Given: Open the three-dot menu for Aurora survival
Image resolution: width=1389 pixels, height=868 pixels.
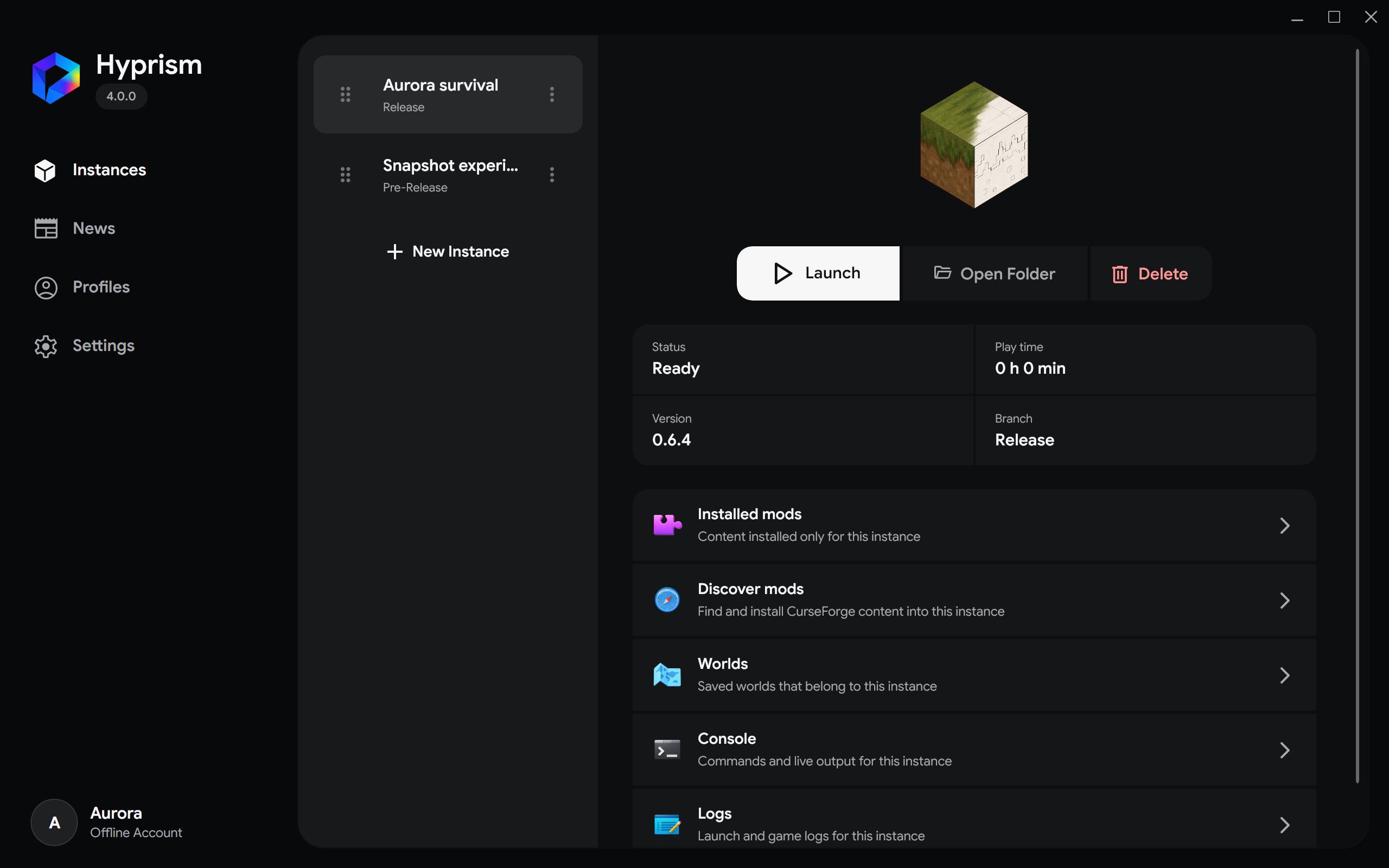Looking at the screenshot, I should click(552, 94).
